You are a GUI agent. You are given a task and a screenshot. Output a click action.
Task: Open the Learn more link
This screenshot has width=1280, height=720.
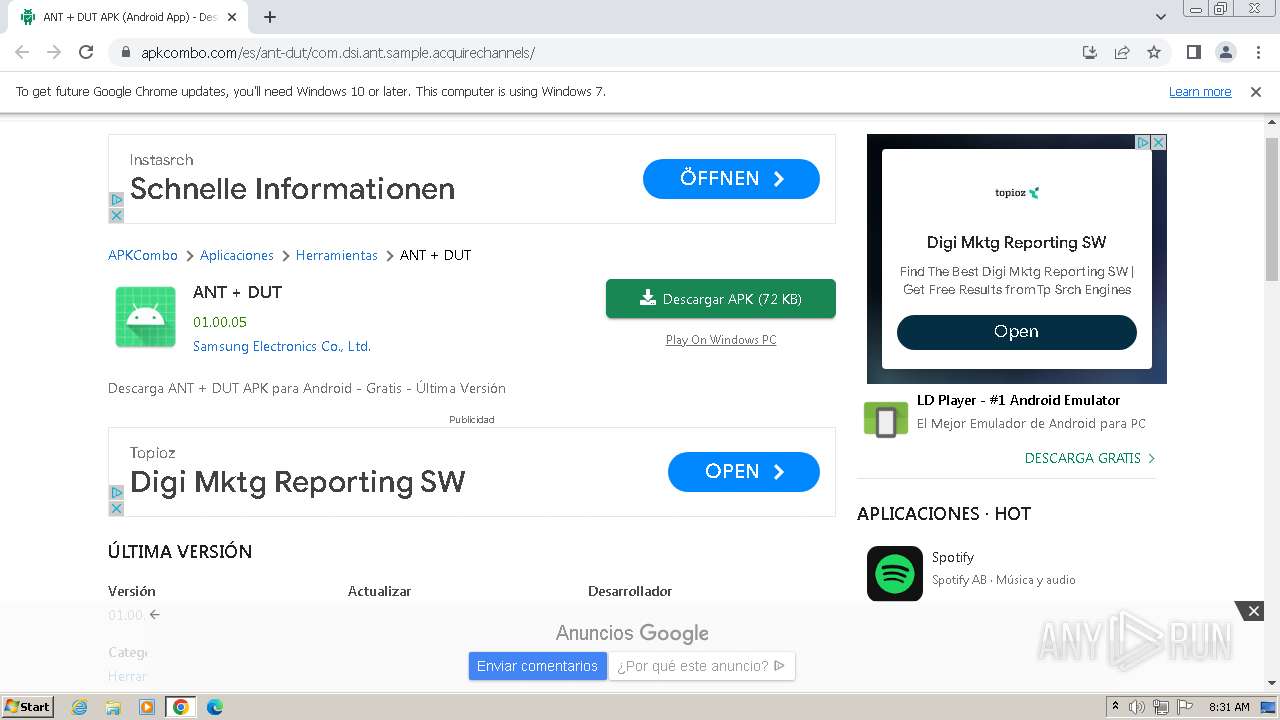coord(1200,92)
